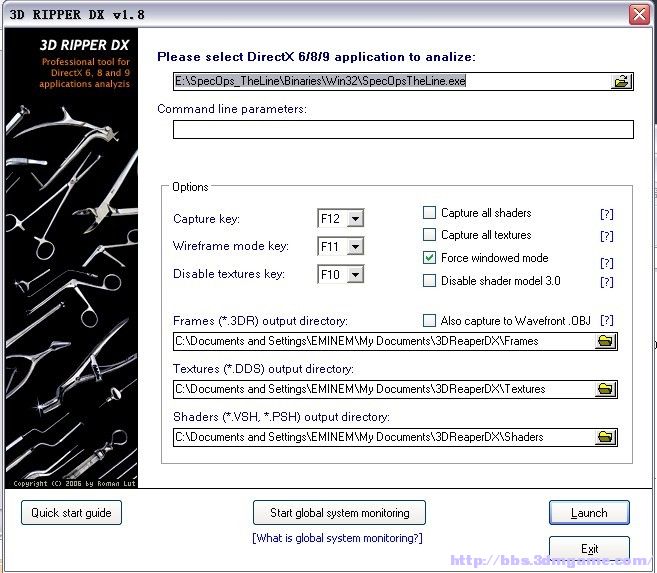Viewport: 657px width, 573px height.
Task: Open the Capture key F12 dropdown
Action: (x=355, y=218)
